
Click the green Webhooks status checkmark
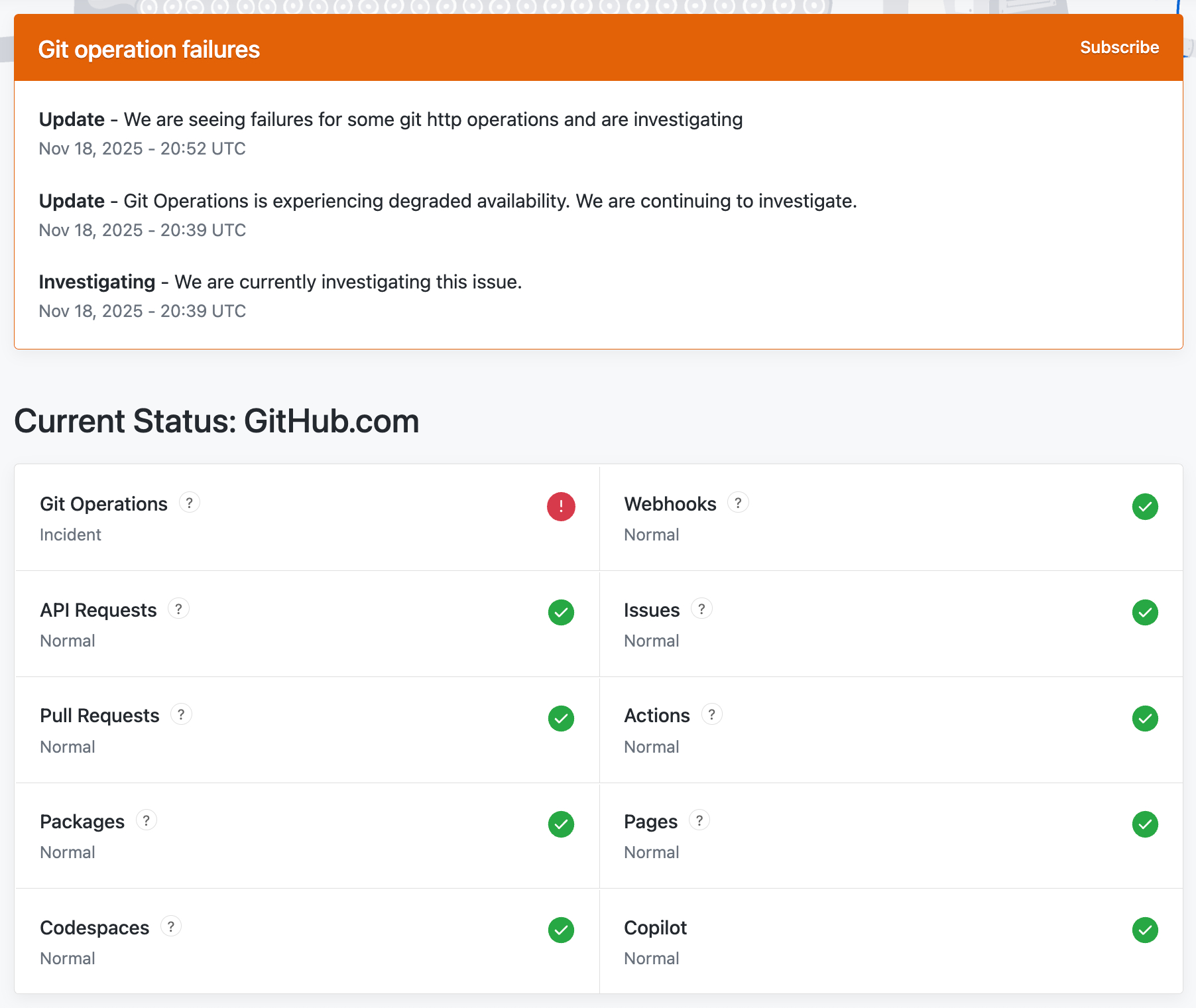pyautogui.click(x=1145, y=507)
